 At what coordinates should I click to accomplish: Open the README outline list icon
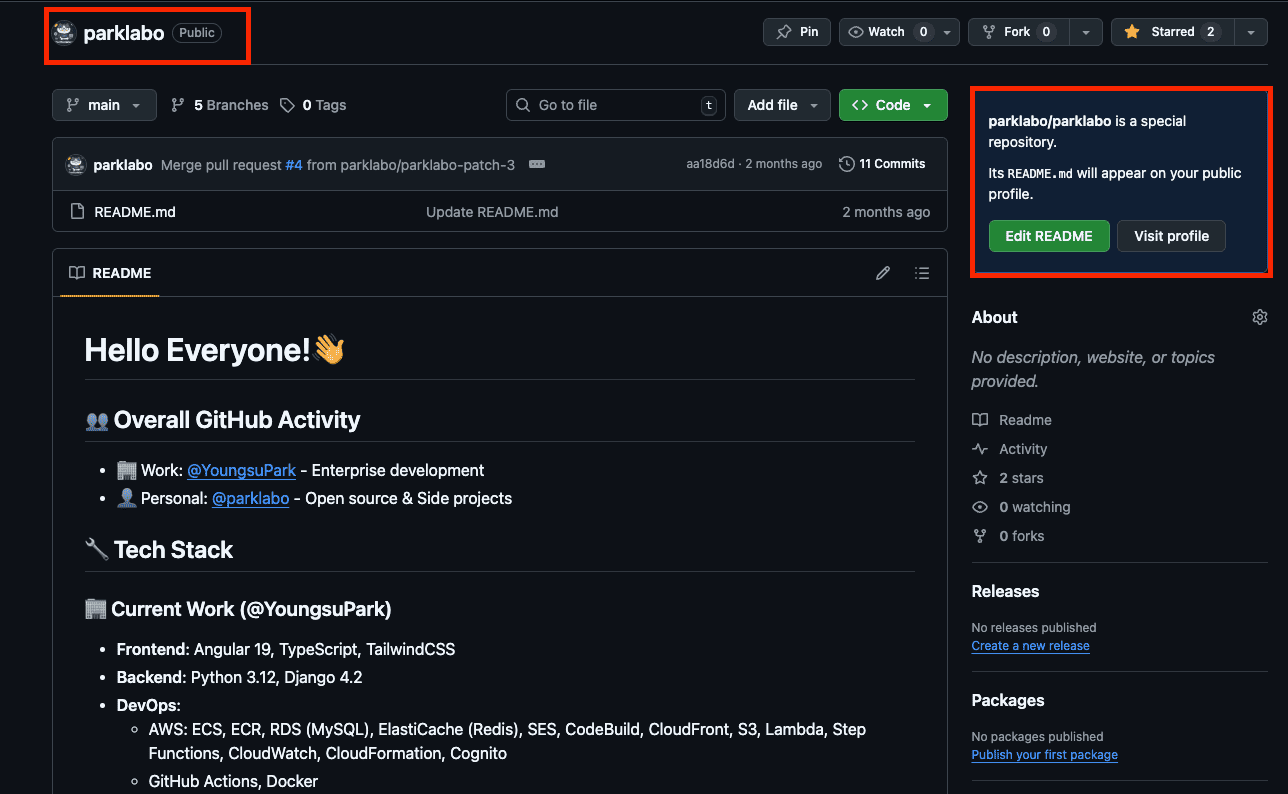click(x=922, y=273)
